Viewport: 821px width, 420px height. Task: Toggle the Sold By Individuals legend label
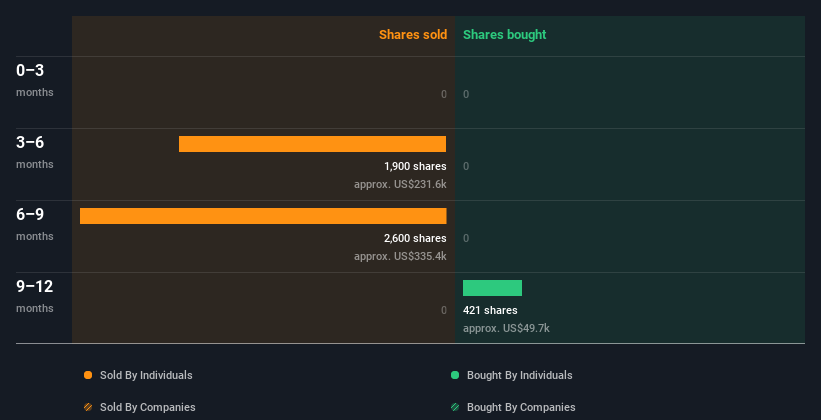coord(146,375)
